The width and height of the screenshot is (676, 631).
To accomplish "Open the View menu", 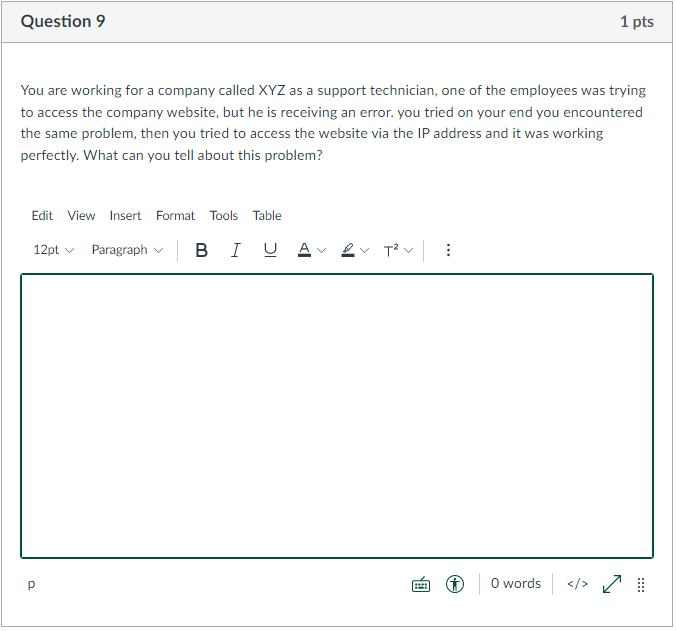I will [x=81, y=216].
